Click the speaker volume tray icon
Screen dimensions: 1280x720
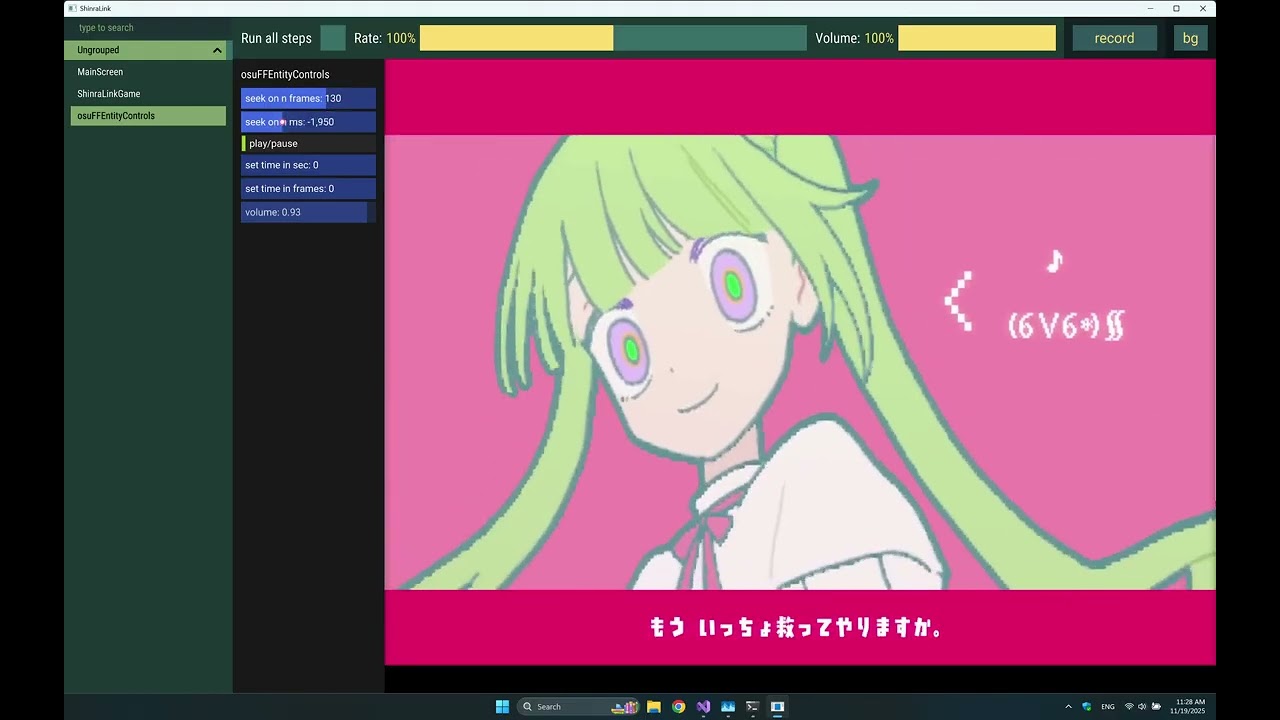[1142, 707]
